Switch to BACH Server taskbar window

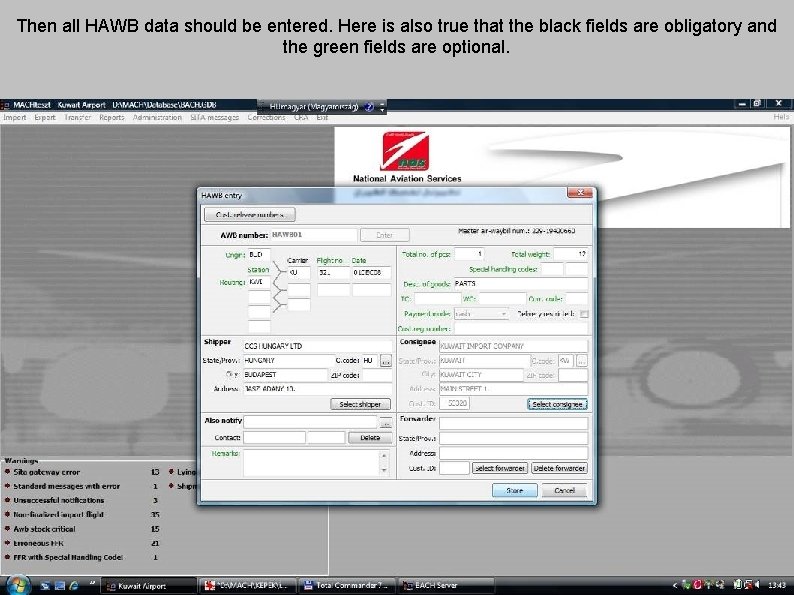[x=446, y=586]
